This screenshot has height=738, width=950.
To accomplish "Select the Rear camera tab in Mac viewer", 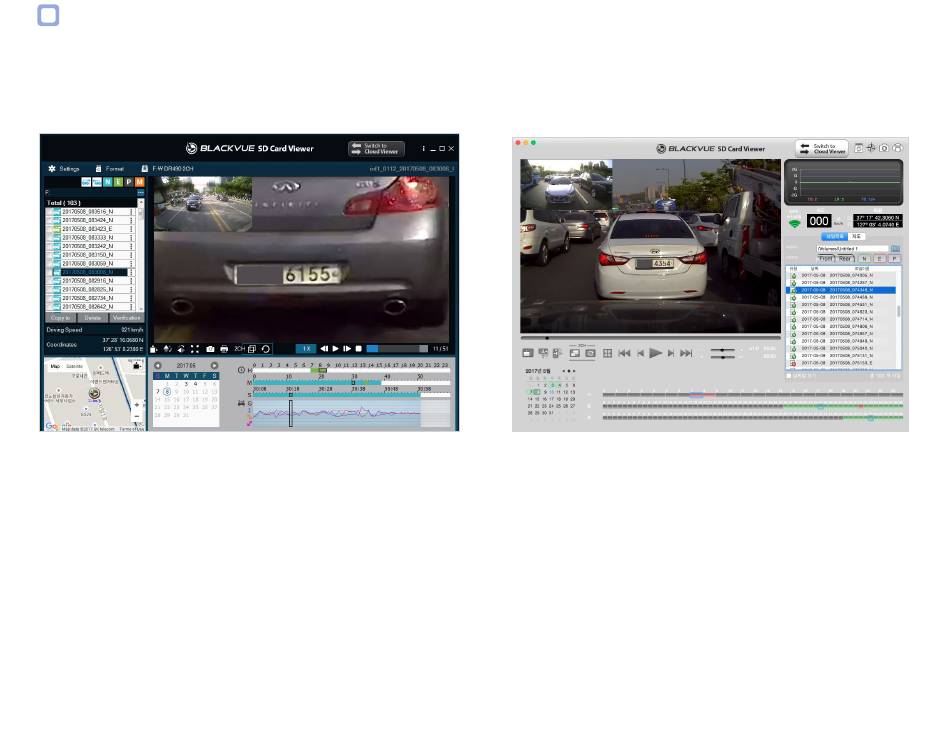I will pyautogui.click(x=846, y=258).
